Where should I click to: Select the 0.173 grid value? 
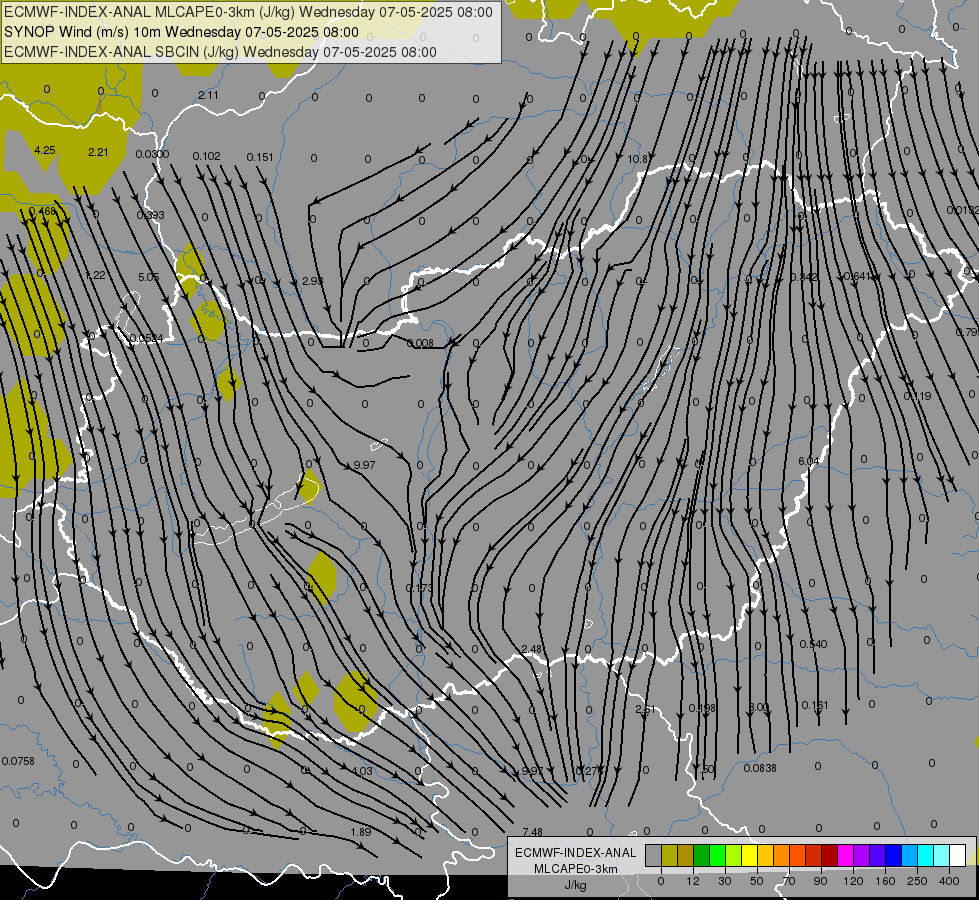point(419,588)
